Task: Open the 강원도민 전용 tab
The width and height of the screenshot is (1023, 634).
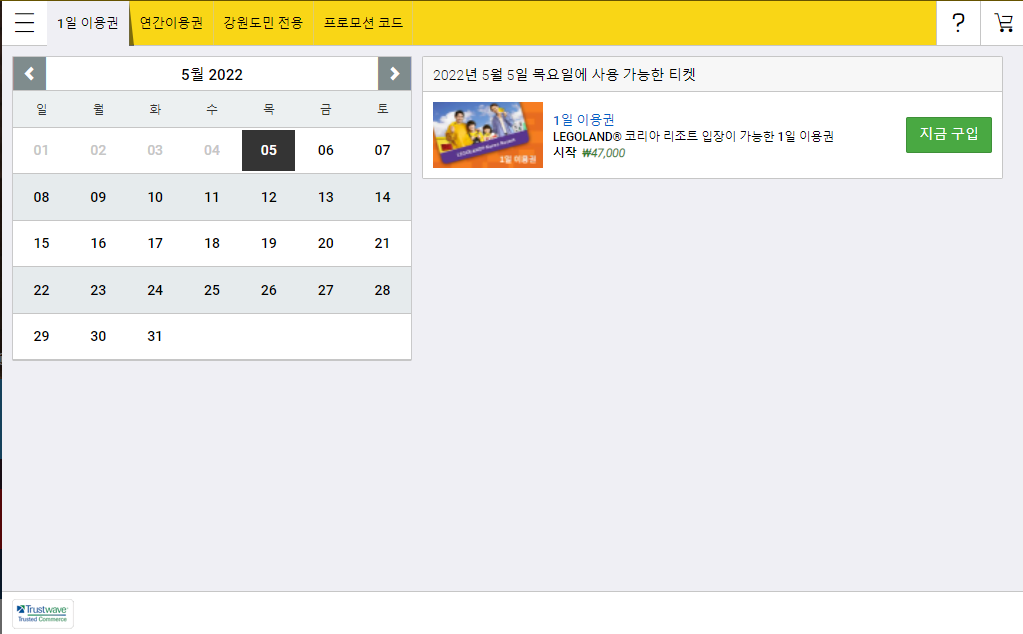Action: tap(263, 23)
